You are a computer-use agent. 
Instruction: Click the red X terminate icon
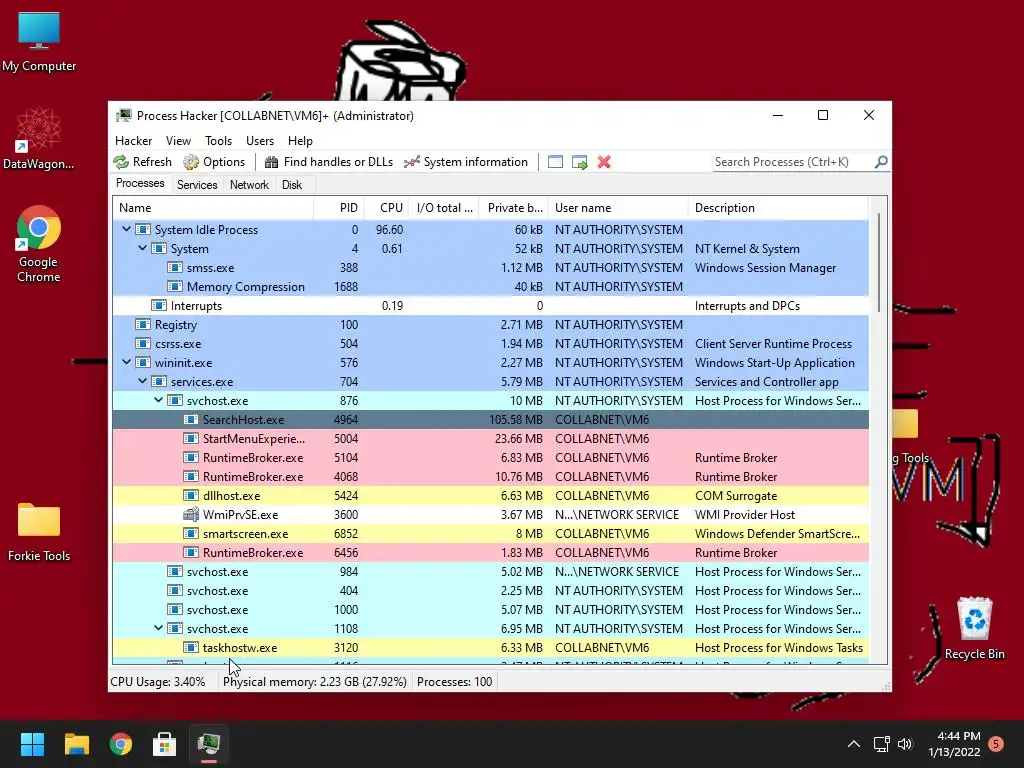point(604,162)
